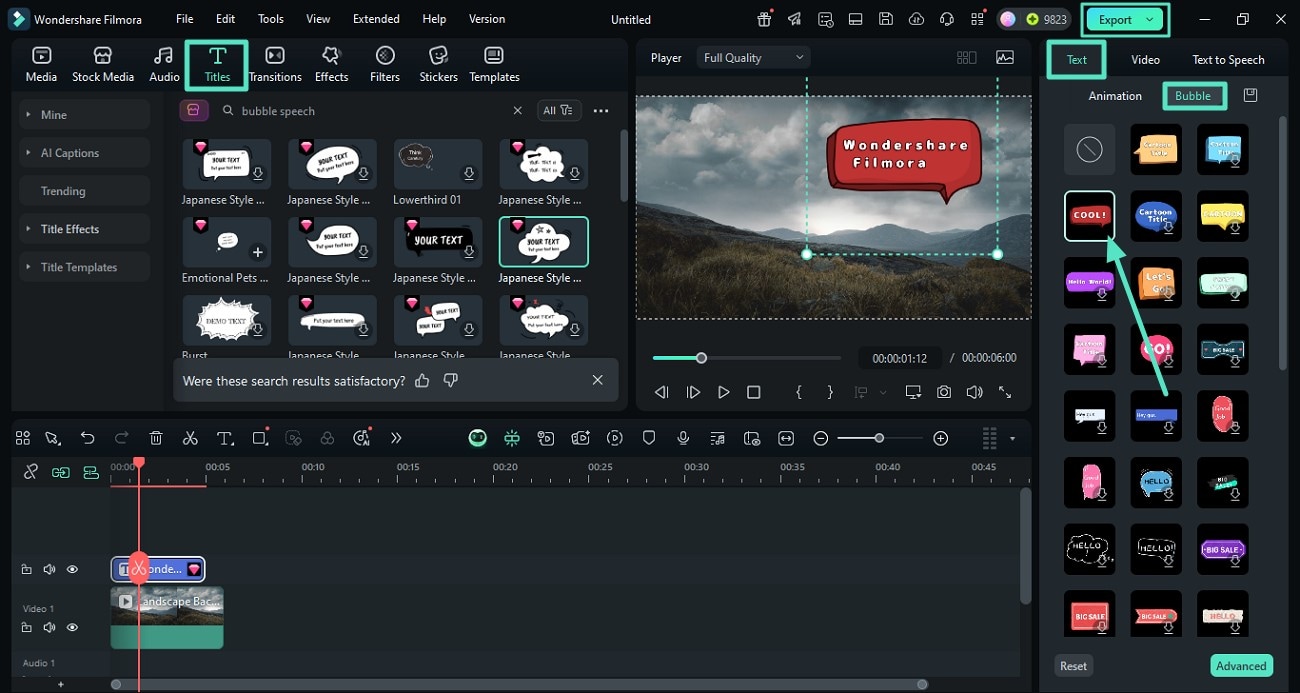Open the audio mixer music-list icon
The width and height of the screenshot is (1300, 693).
pyautogui.click(x=717, y=438)
